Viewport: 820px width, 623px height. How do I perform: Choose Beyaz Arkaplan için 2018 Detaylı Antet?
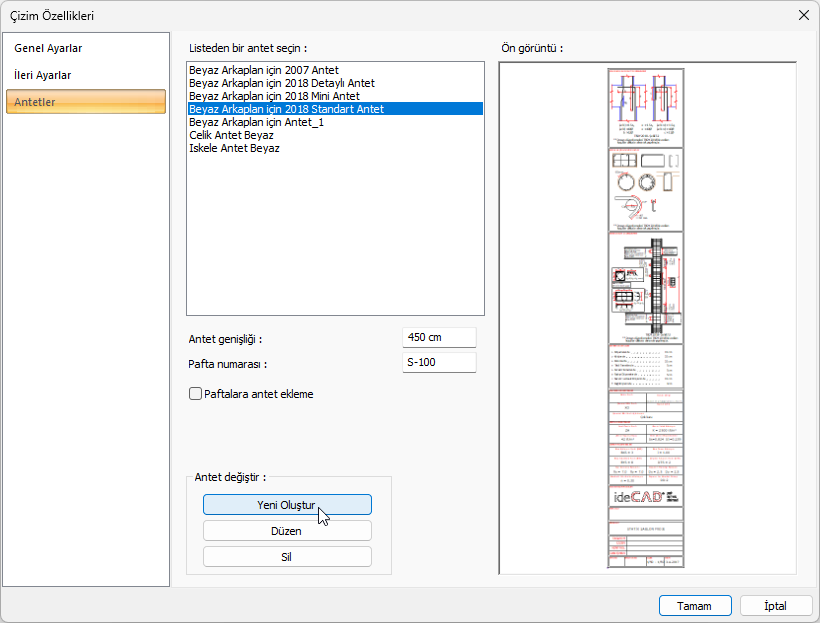(x=281, y=83)
